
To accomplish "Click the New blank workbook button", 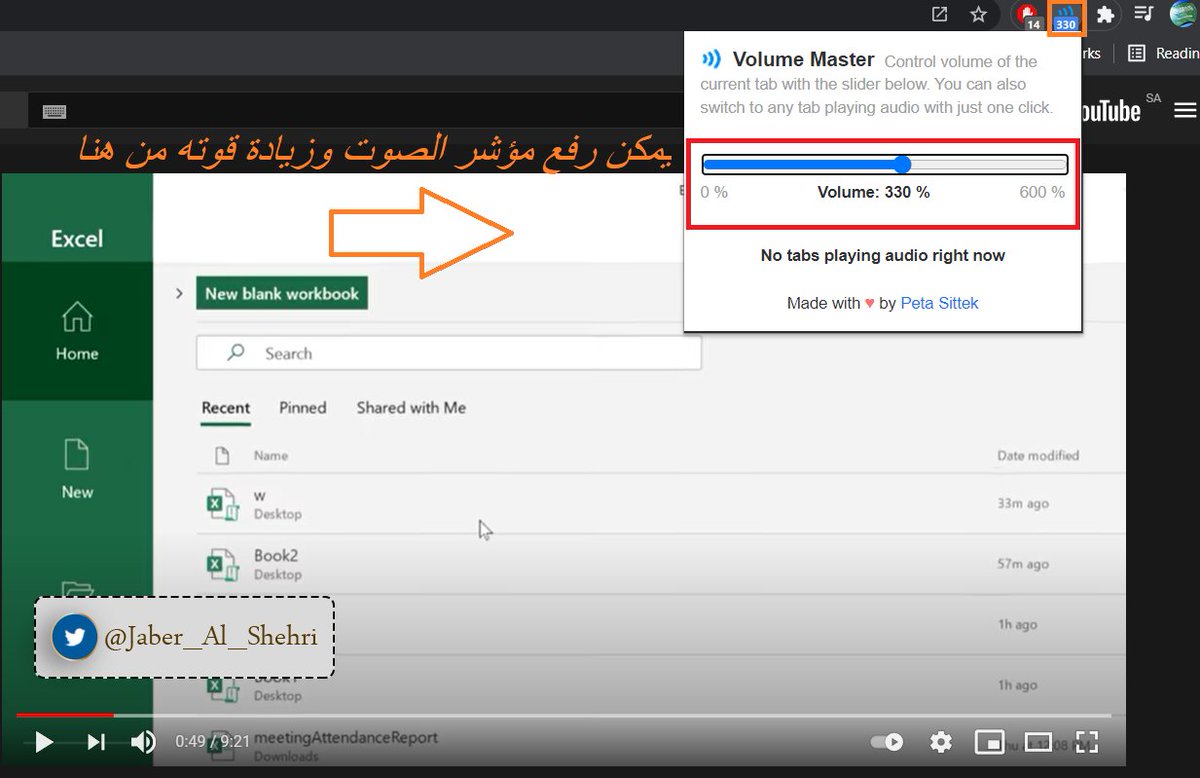I will coord(282,294).
